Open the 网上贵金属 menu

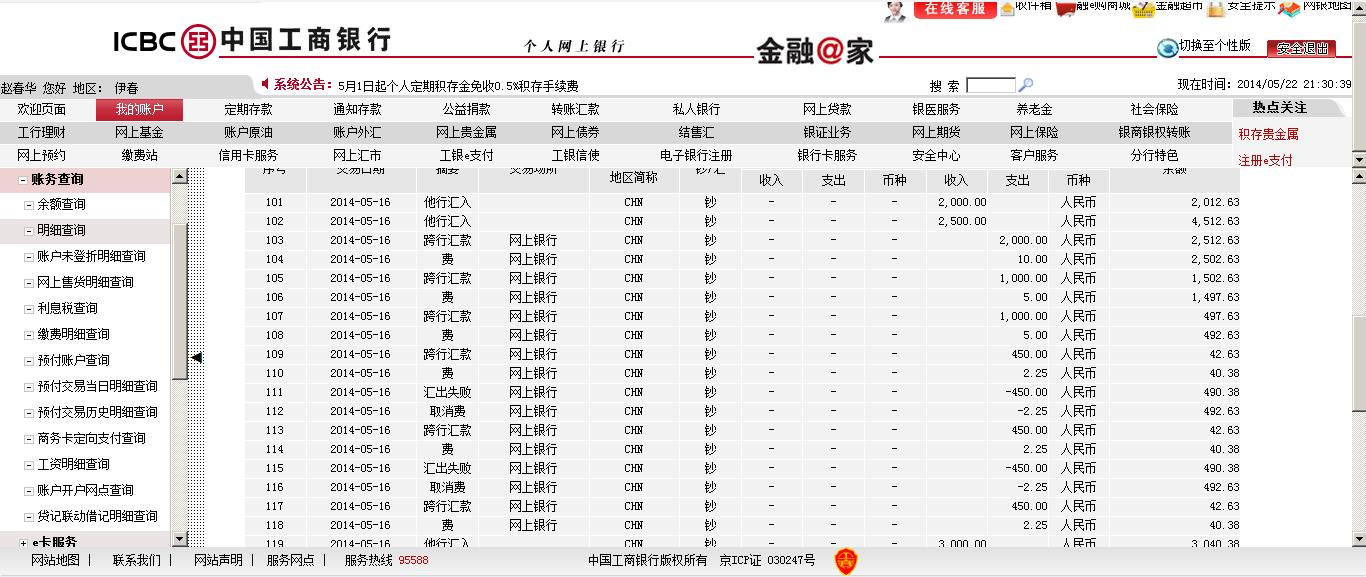pos(466,132)
